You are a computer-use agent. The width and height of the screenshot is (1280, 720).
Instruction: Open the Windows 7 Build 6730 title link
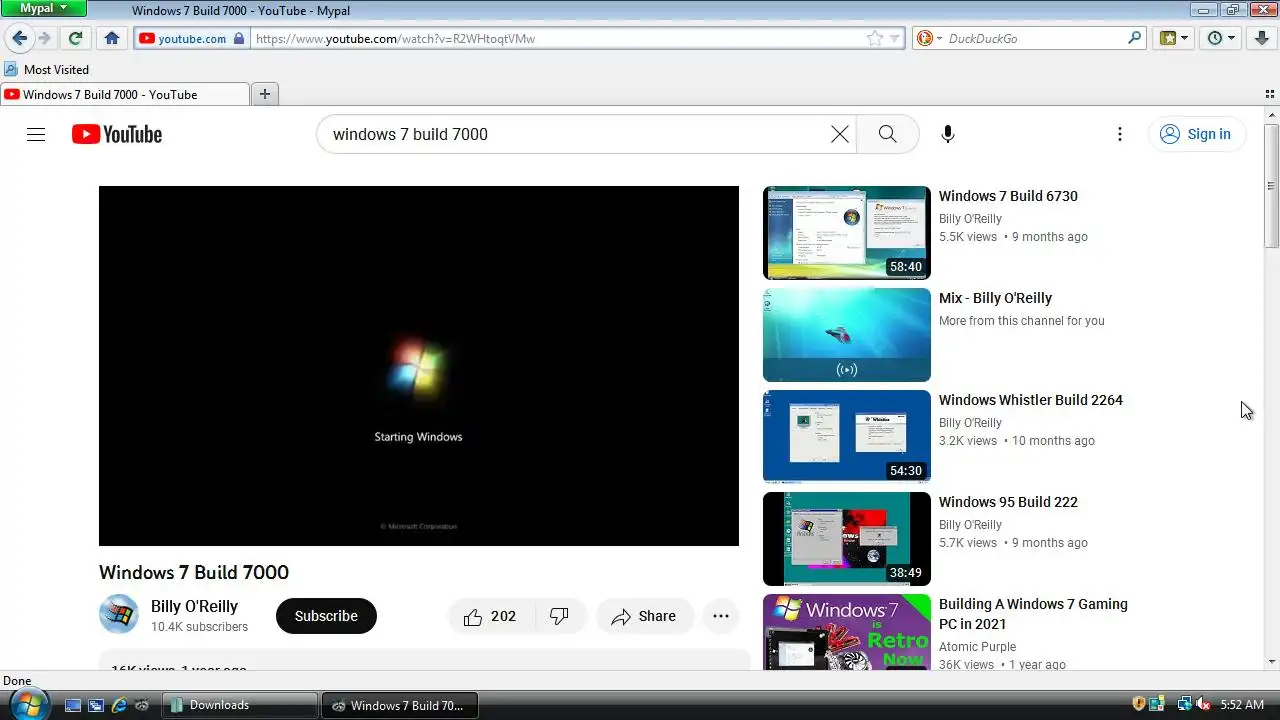pos(1008,196)
